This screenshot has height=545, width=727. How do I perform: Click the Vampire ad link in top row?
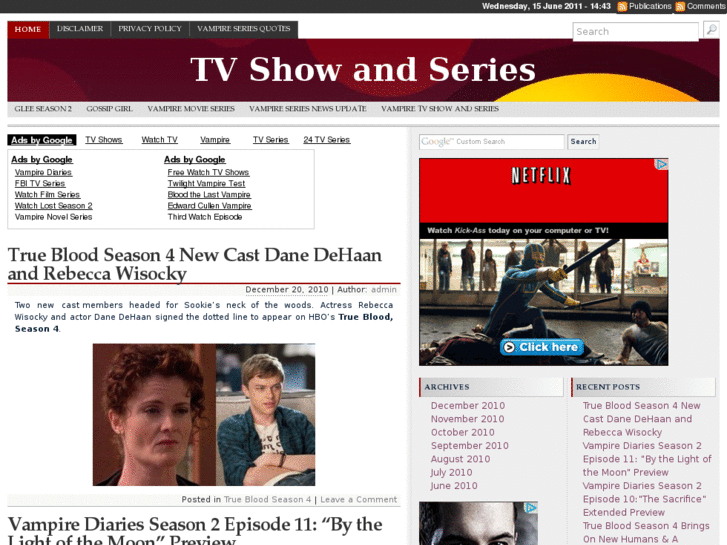215,140
